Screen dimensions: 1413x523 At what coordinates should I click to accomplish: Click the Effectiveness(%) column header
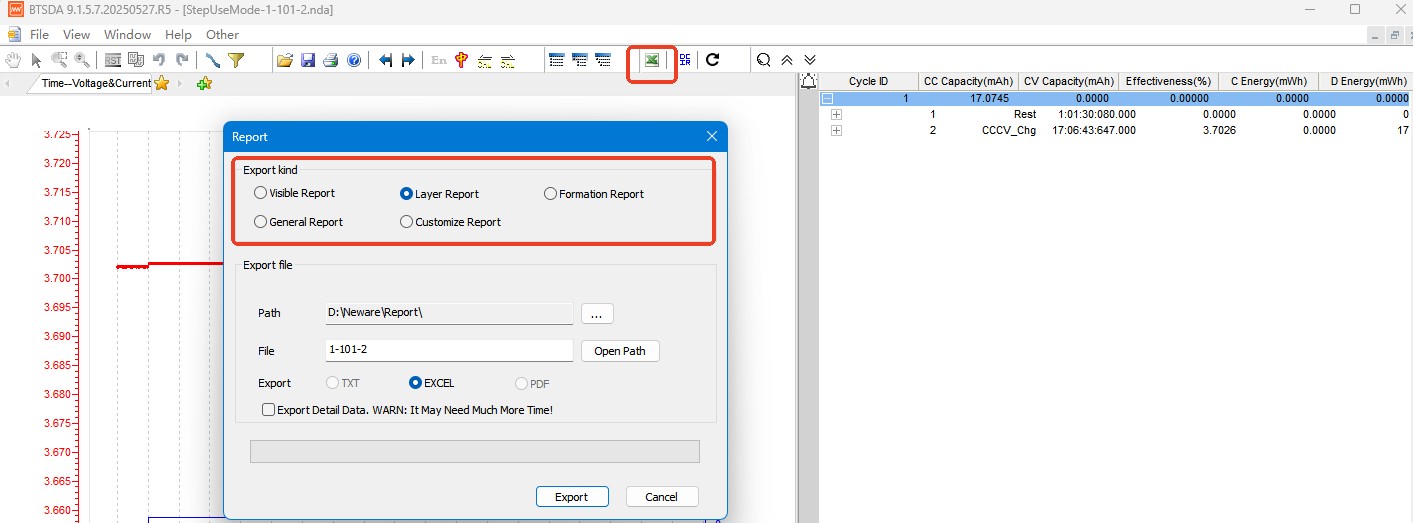point(1168,81)
